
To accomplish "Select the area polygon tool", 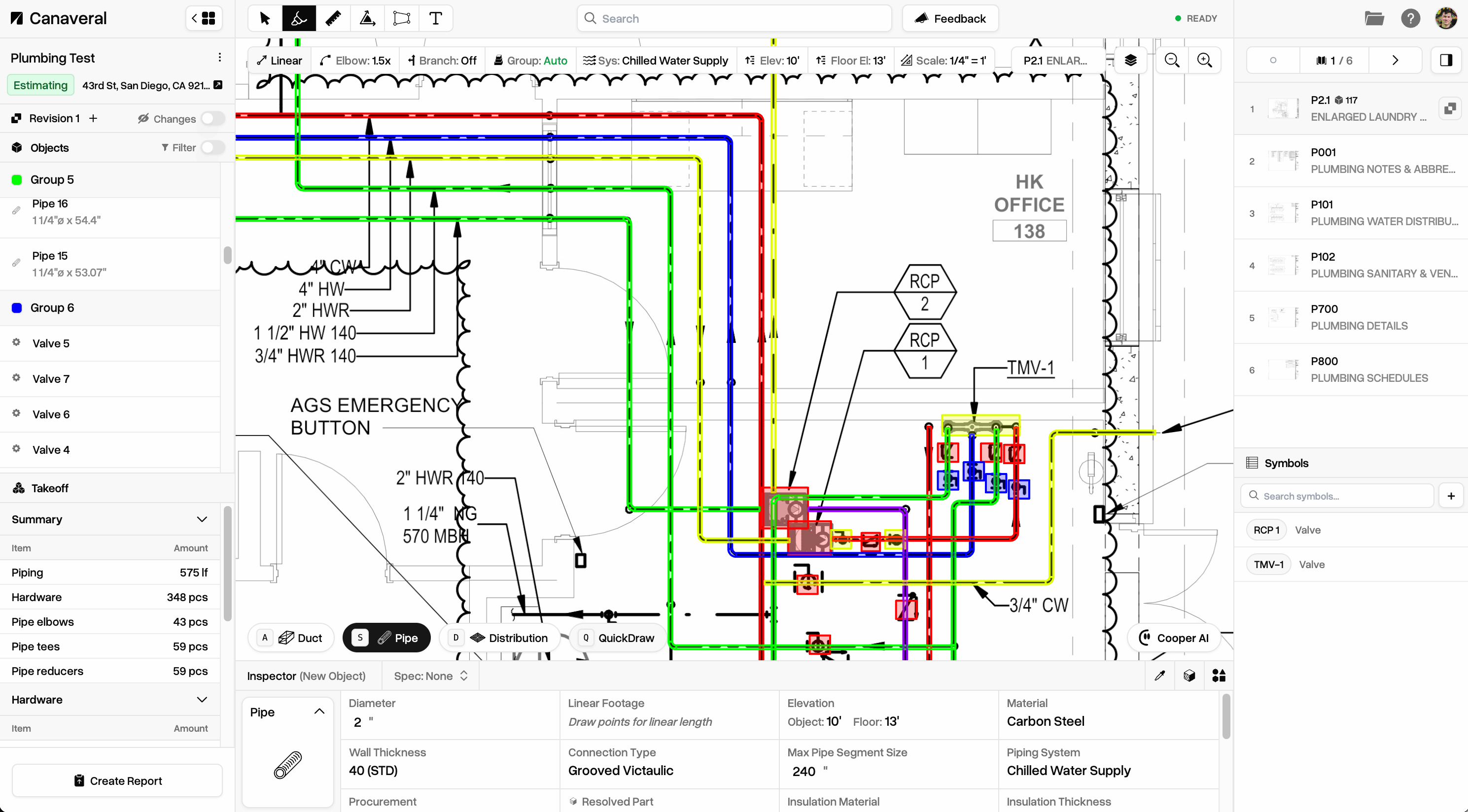I will (401, 18).
